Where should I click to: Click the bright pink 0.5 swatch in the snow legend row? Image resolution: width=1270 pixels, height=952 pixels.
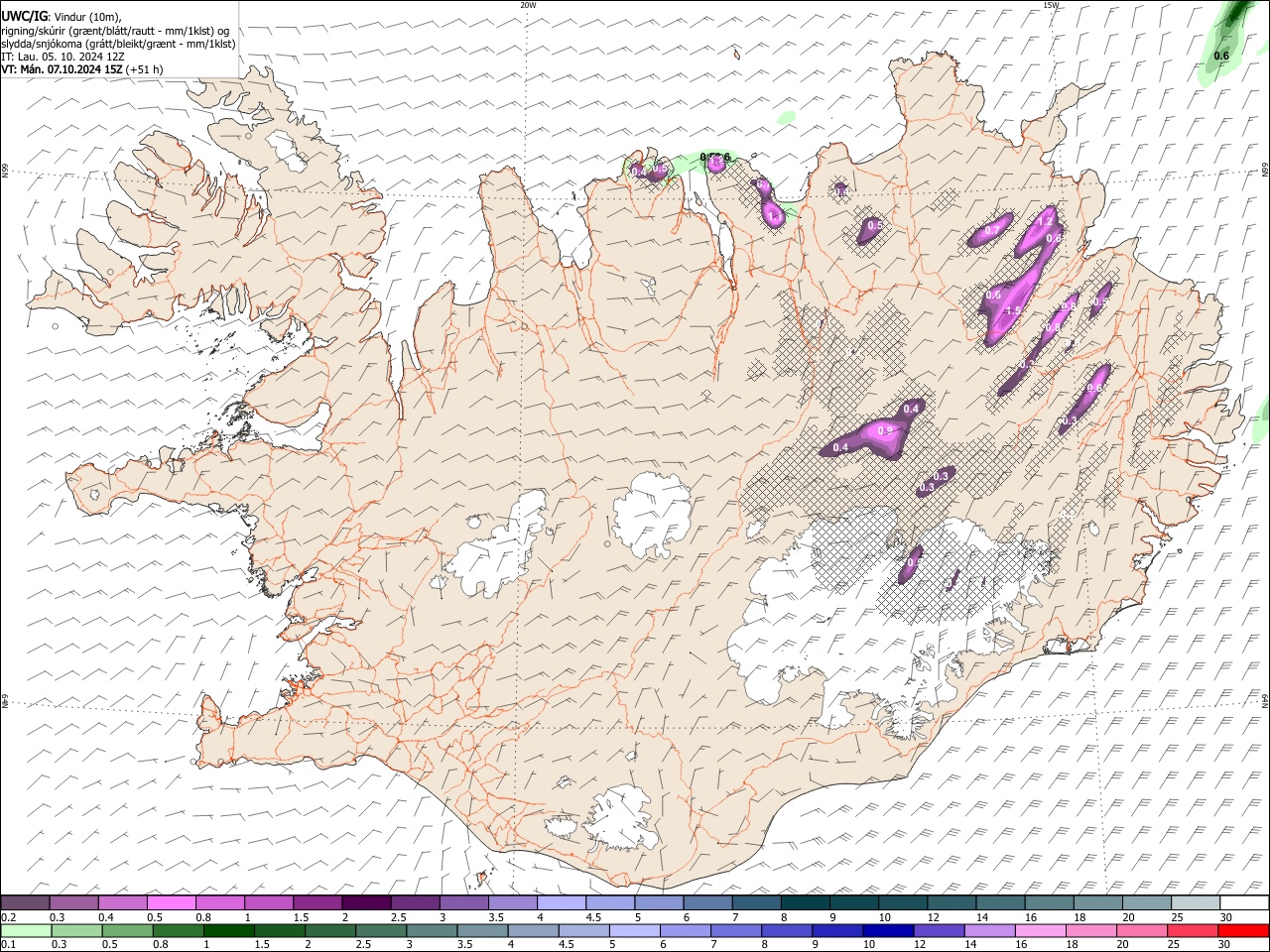tap(172, 902)
